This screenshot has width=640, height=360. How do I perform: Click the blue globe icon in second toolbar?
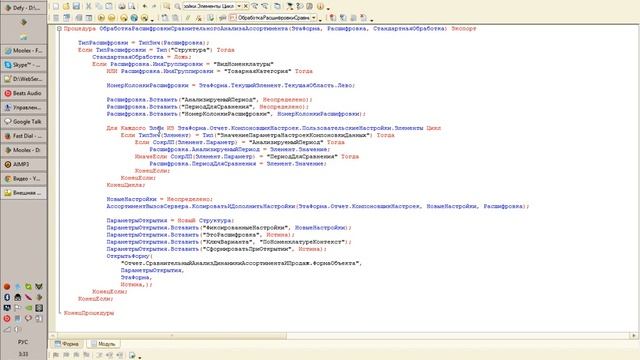tap(134, 18)
